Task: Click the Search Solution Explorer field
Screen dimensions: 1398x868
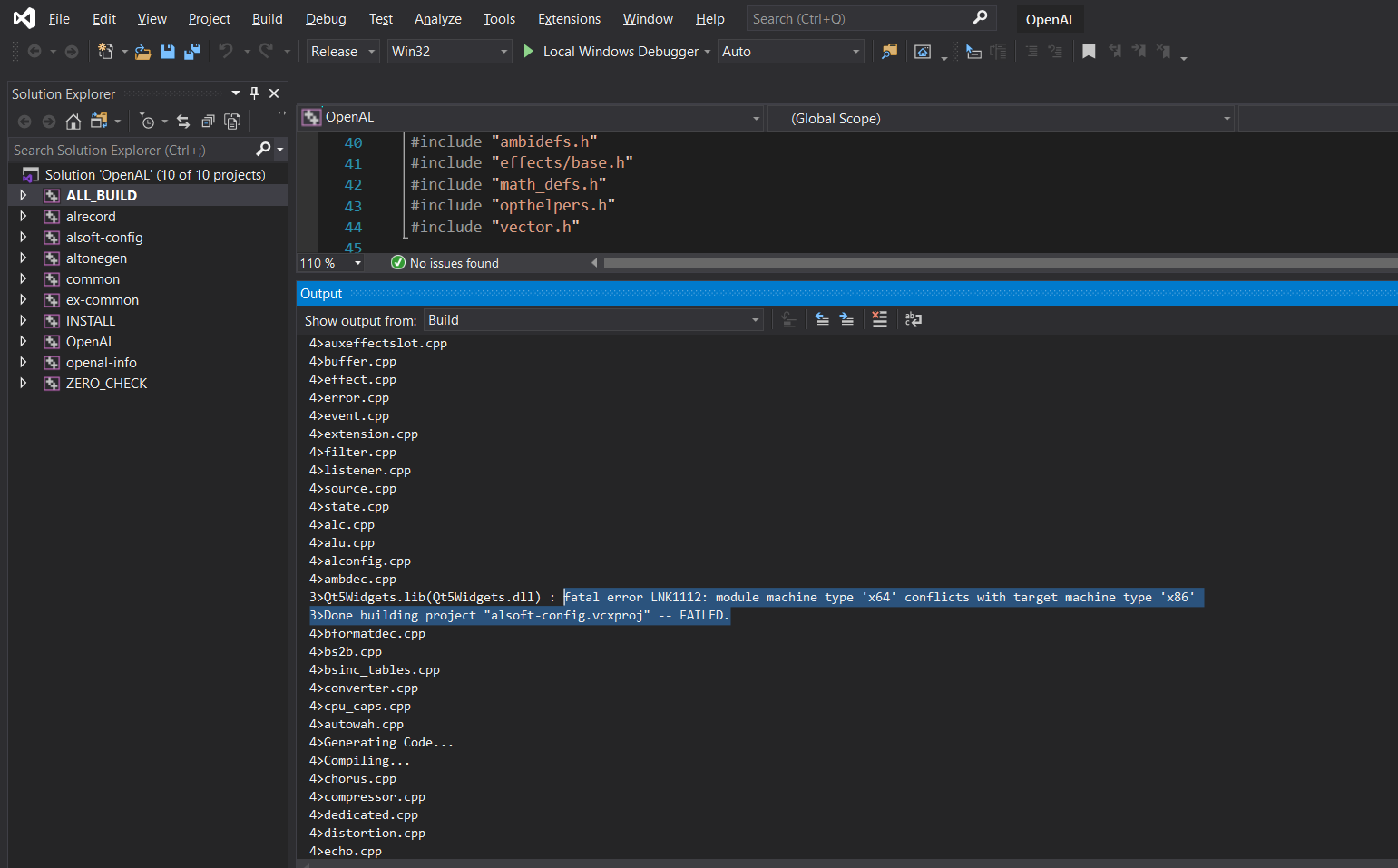Action: [127, 150]
